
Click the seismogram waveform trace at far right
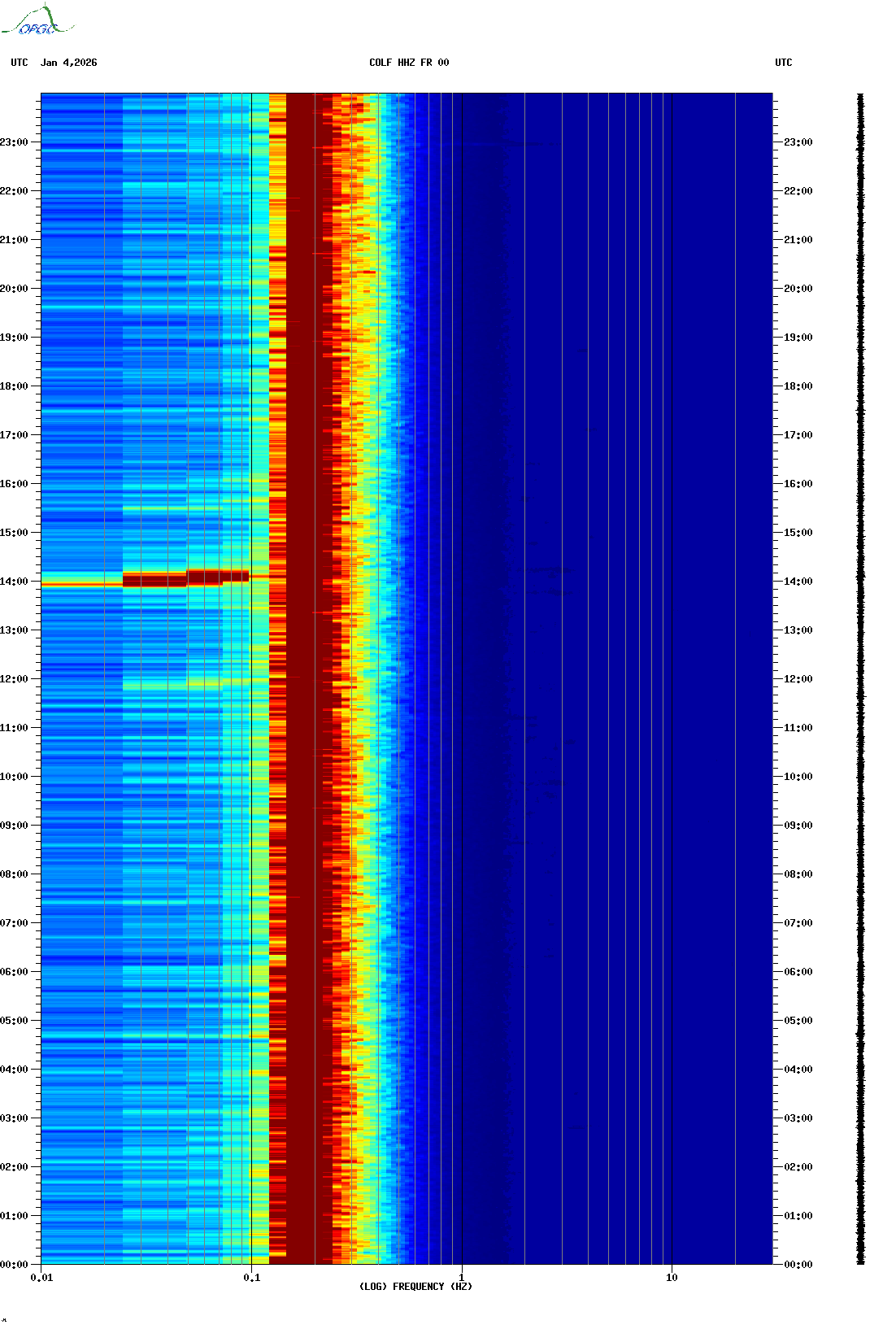pyautogui.click(x=860, y=679)
